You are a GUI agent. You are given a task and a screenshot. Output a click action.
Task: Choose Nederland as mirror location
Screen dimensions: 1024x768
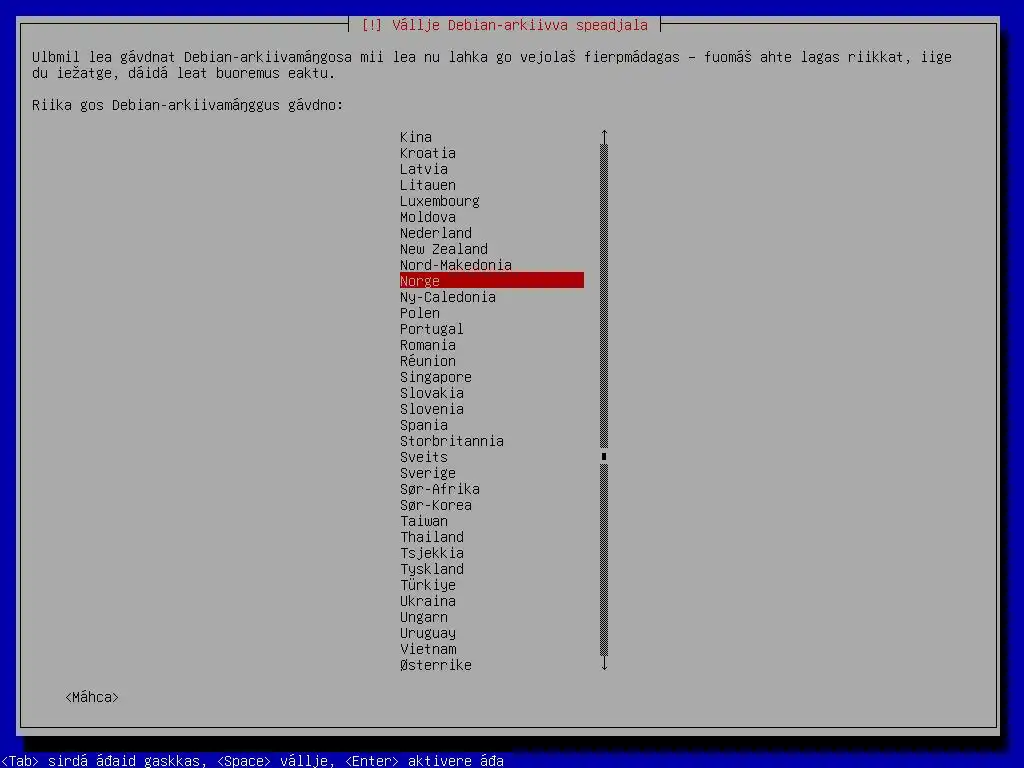491,233
